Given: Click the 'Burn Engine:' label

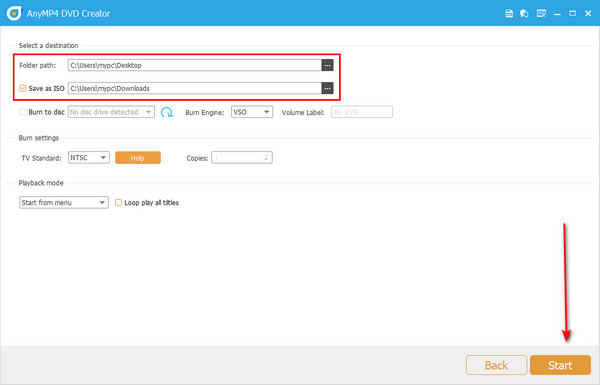Looking at the screenshot, I should pos(205,113).
